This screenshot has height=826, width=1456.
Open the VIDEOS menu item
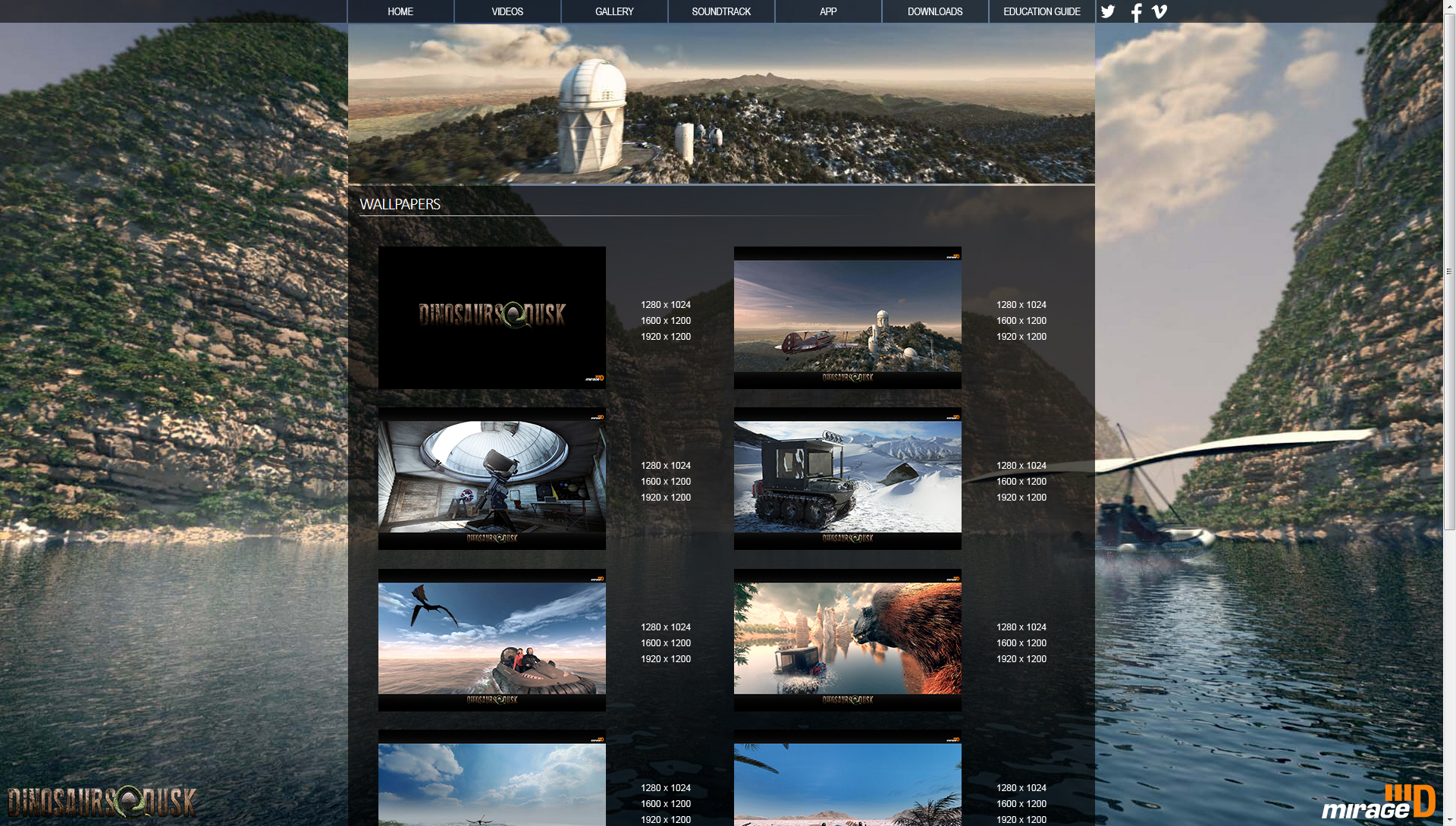click(507, 11)
